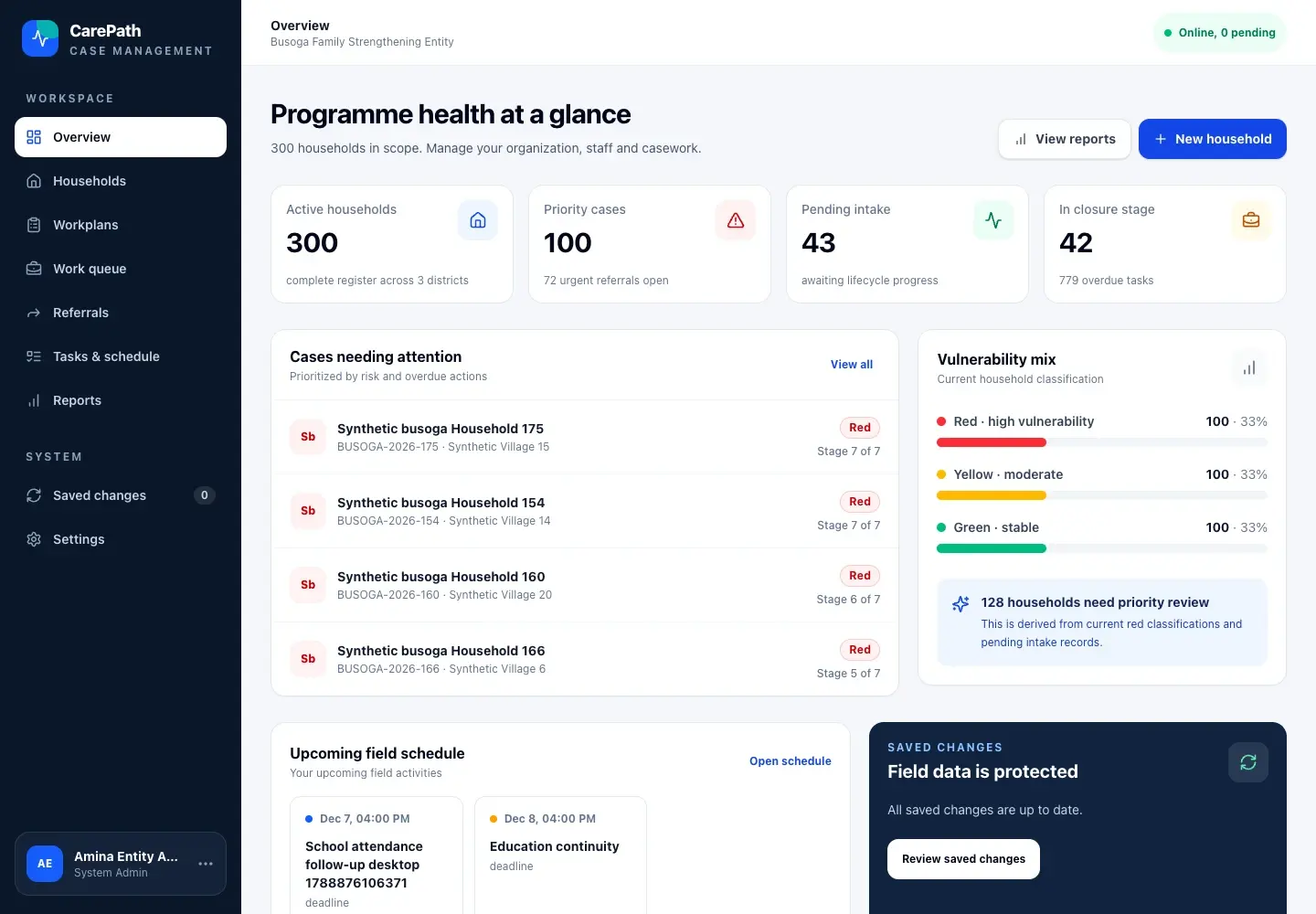
Task: Click the Overview grid icon in sidebar
Action: point(34,137)
